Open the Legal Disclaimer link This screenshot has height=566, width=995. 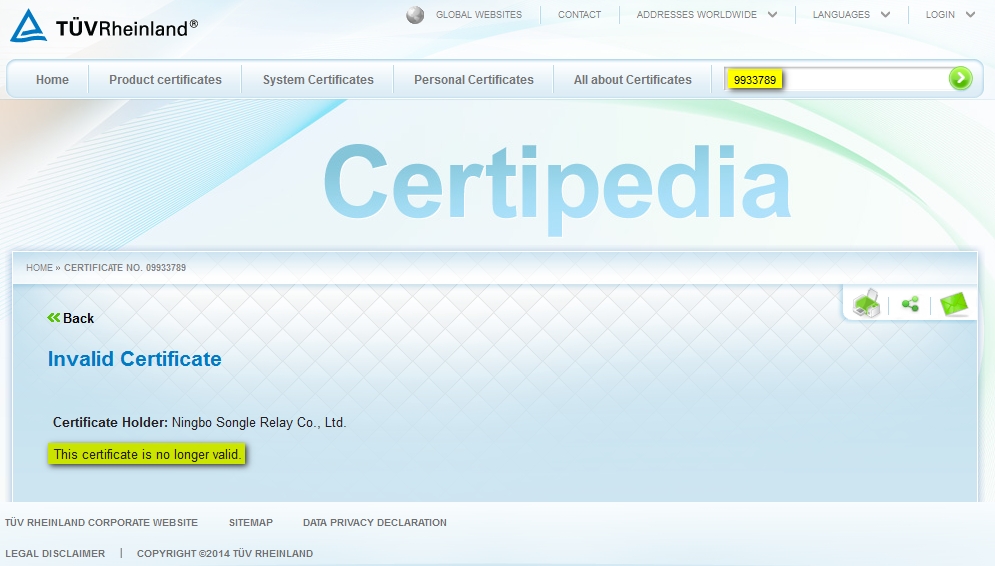55,554
